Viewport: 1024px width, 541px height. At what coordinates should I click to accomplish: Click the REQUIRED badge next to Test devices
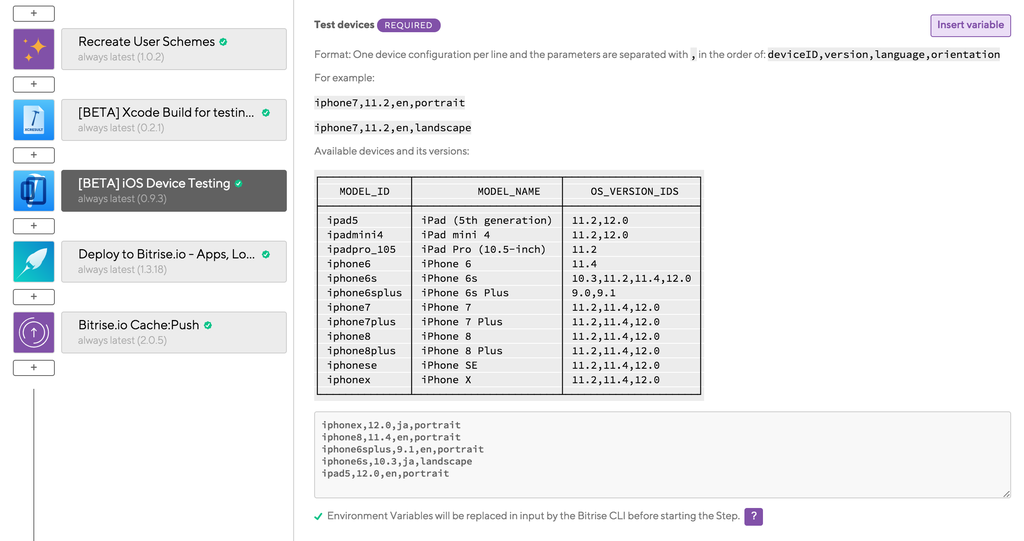coord(408,25)
